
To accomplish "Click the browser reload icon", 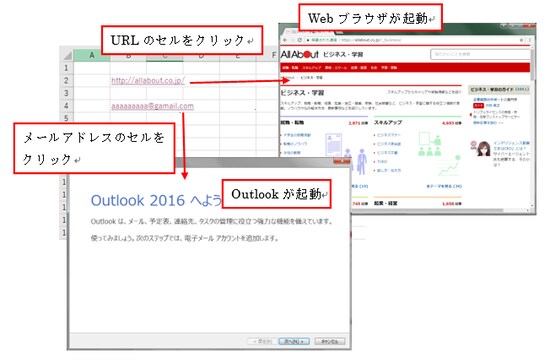I will tap(299, 40).
